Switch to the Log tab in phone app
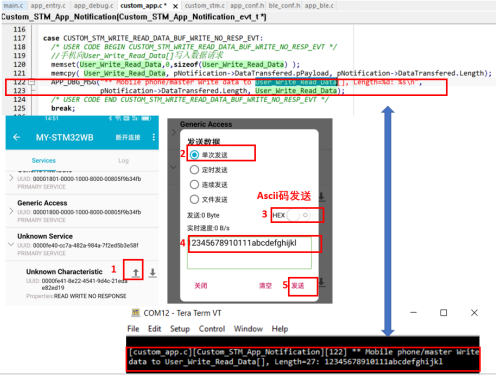This screenshot has height=376, width=496. click(123, 161)
